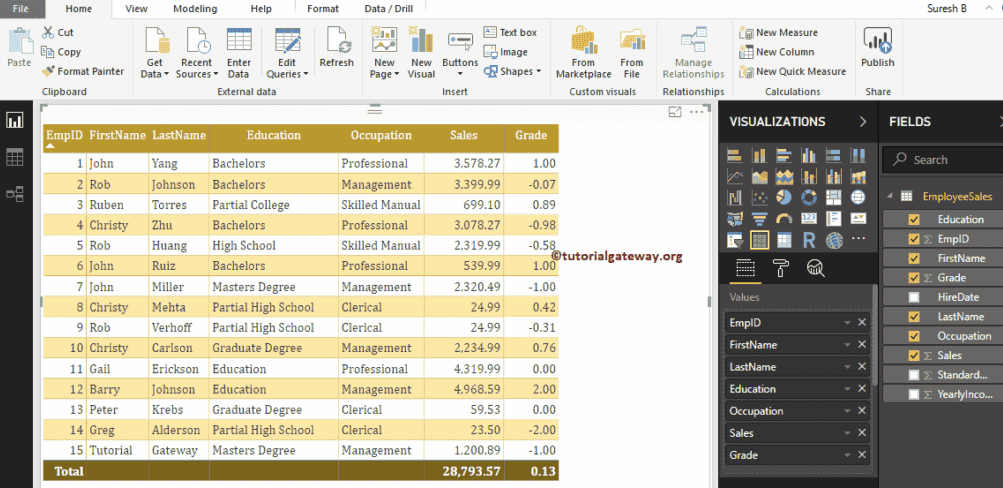Open the Format paint roller tab
This screenshot has width=1003, height=488.
[x=781, y=267]
